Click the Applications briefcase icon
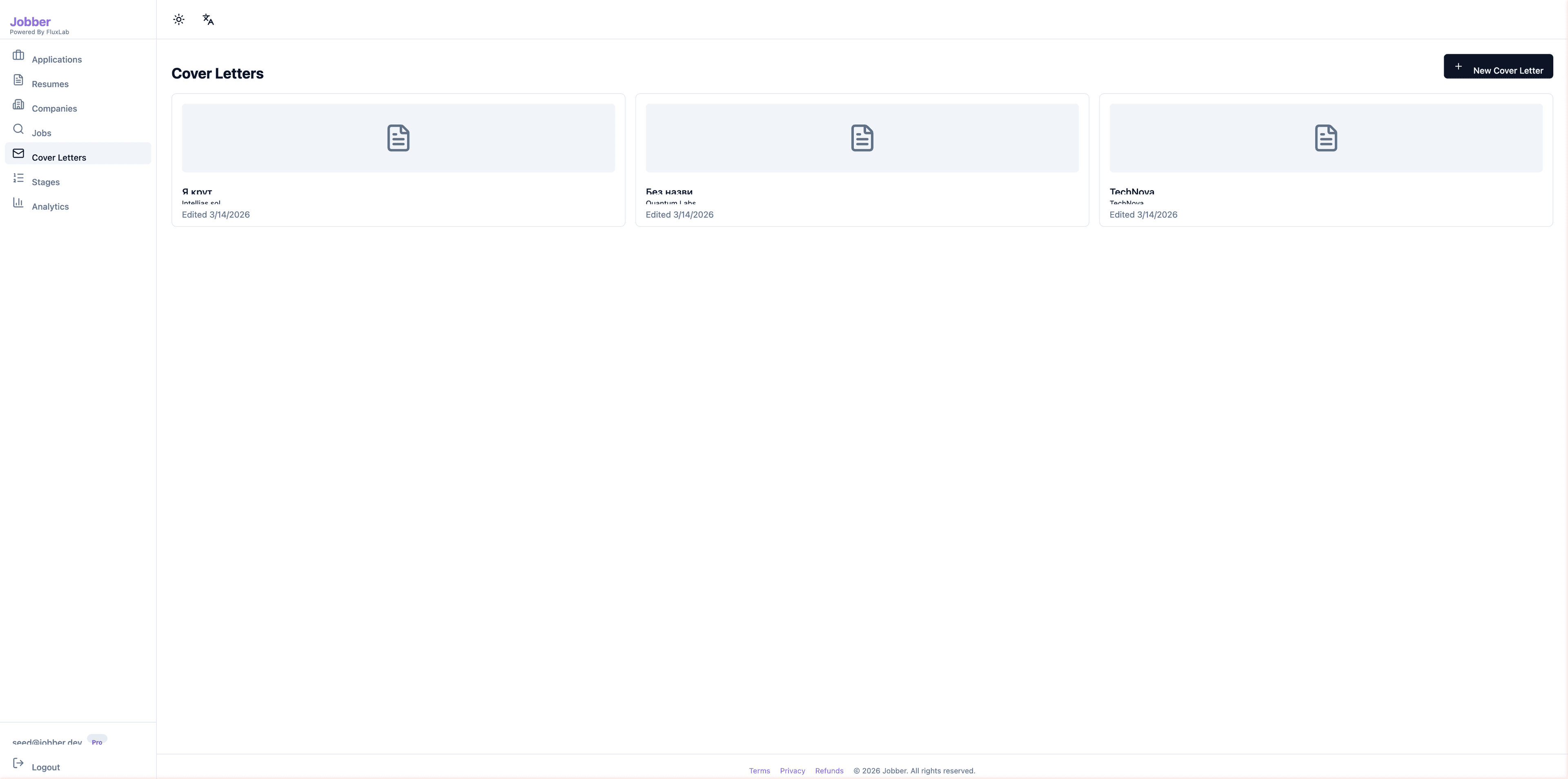Screen dimensions: 1568x779 click(18, 56)
